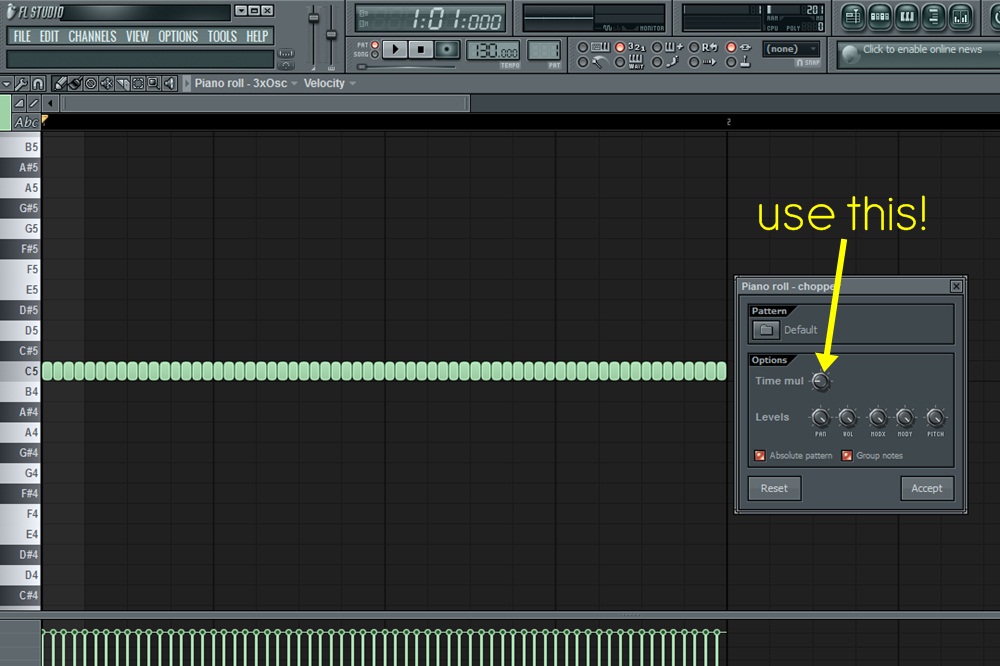1000x666 pixels.
Task: Toggle Group notes checkbox
Action: (x=847, y=455)
